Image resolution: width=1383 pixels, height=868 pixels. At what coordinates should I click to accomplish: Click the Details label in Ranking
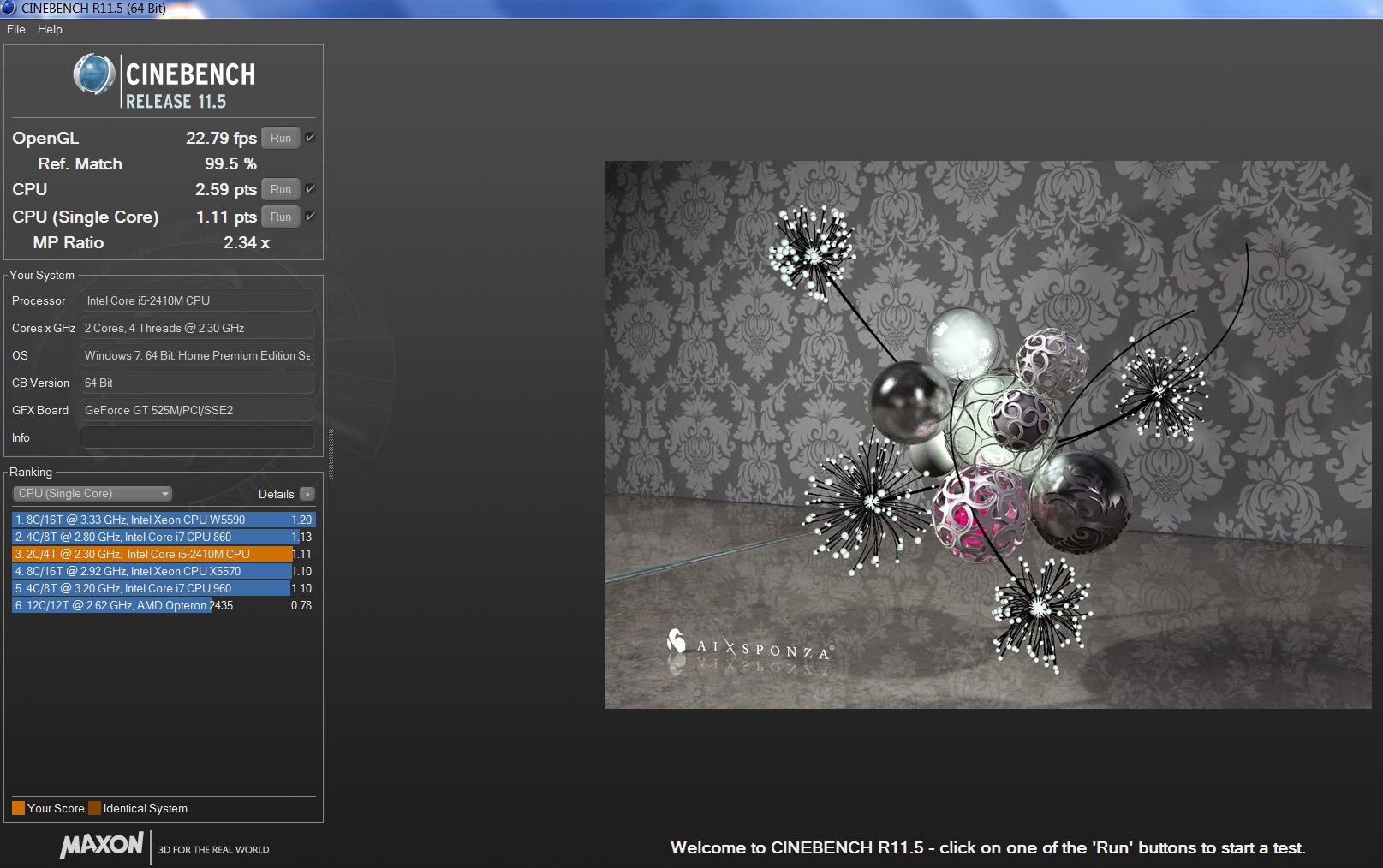point(276,494)
